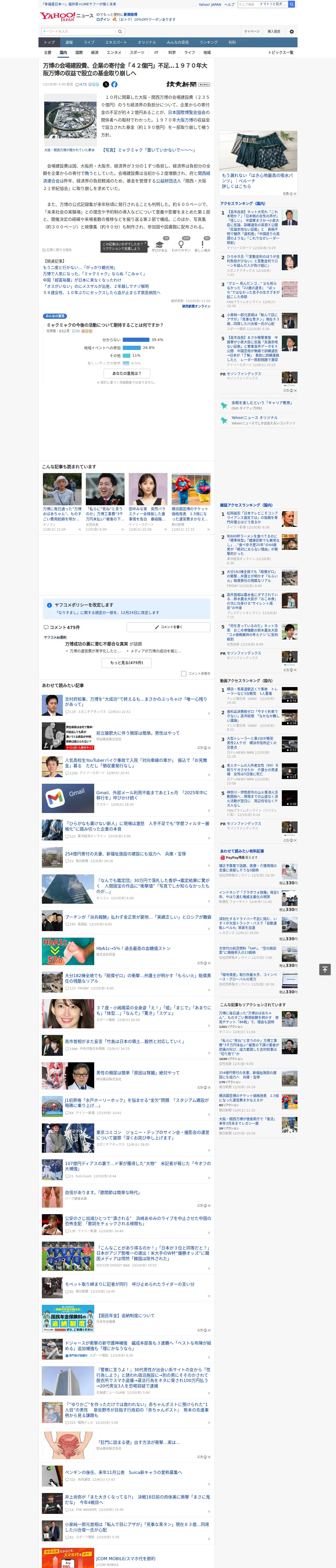Screen dimensions: 336x1568
Task: Select the スポーツ category
Action: click(137, 52)
